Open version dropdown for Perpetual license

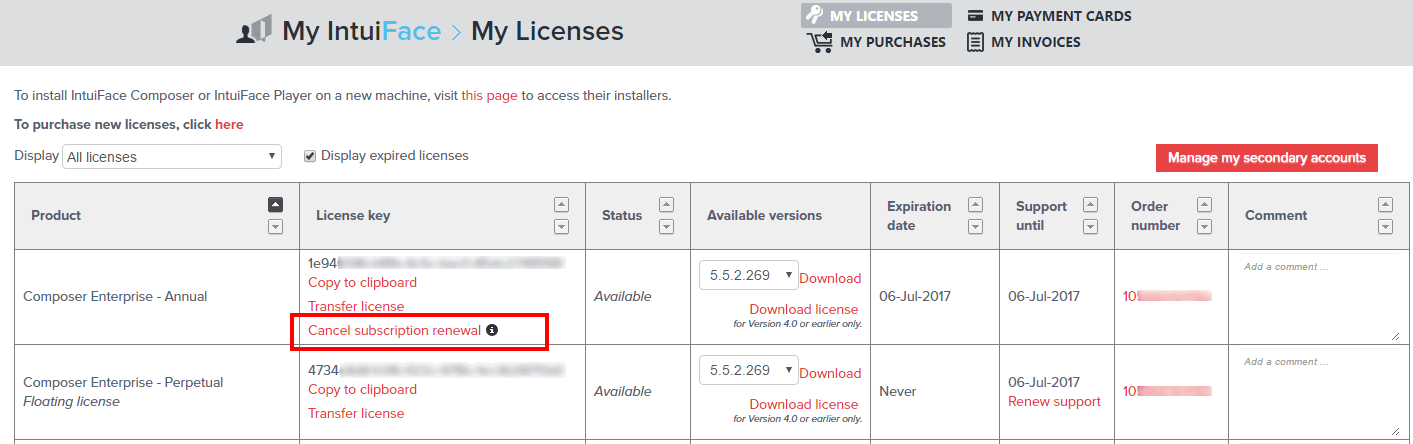click(748, 370)
